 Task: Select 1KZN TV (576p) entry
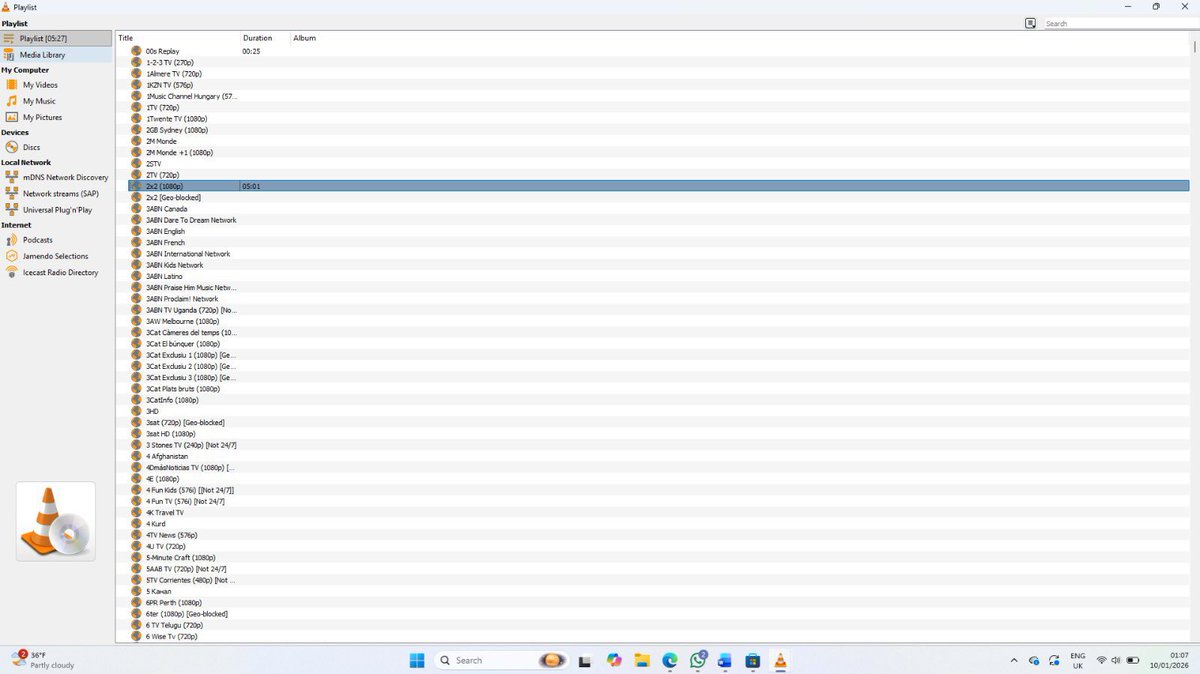click(x=170, y=85)
